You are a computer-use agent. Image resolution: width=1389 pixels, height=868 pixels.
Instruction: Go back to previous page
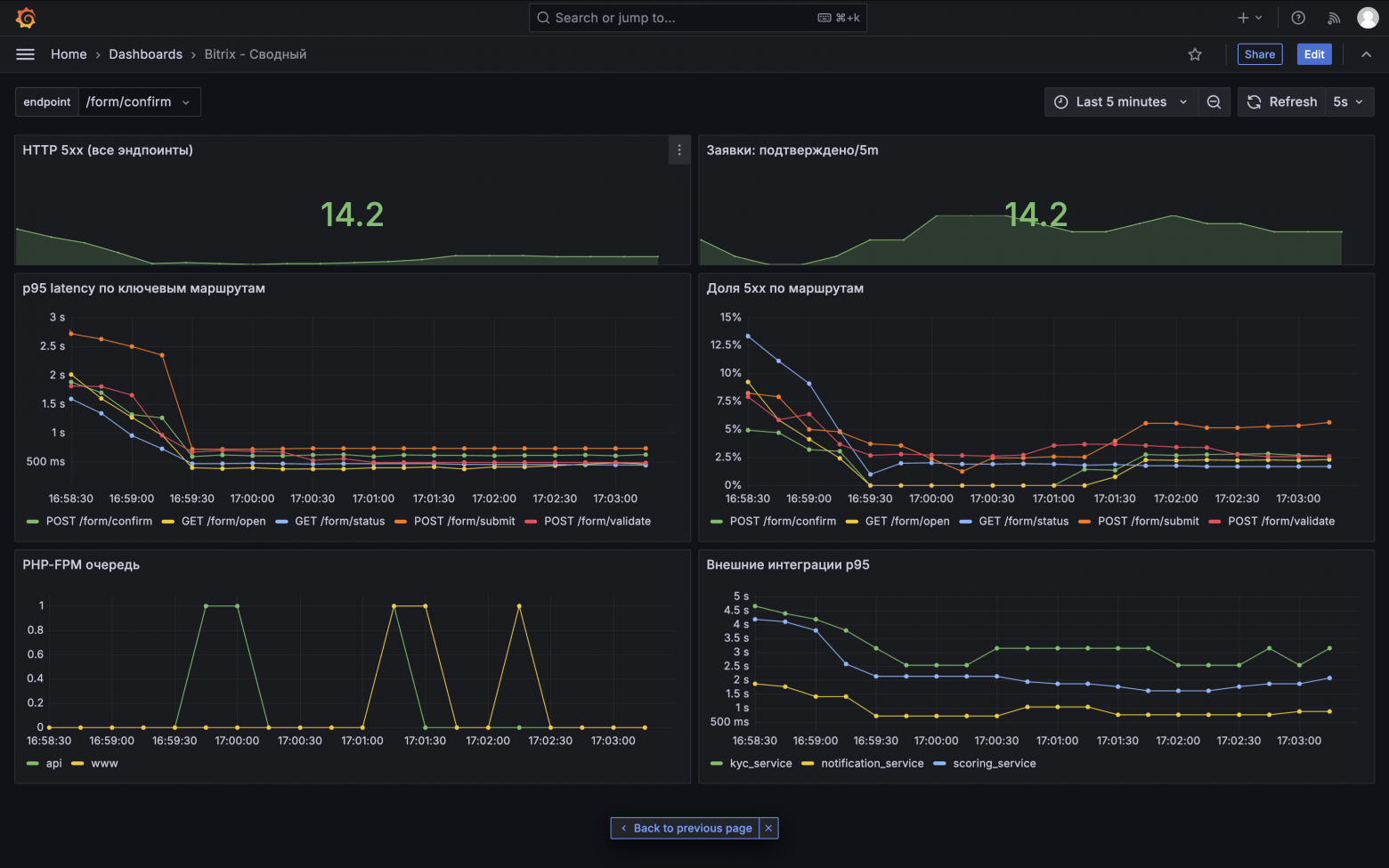[x=686, y=828]
